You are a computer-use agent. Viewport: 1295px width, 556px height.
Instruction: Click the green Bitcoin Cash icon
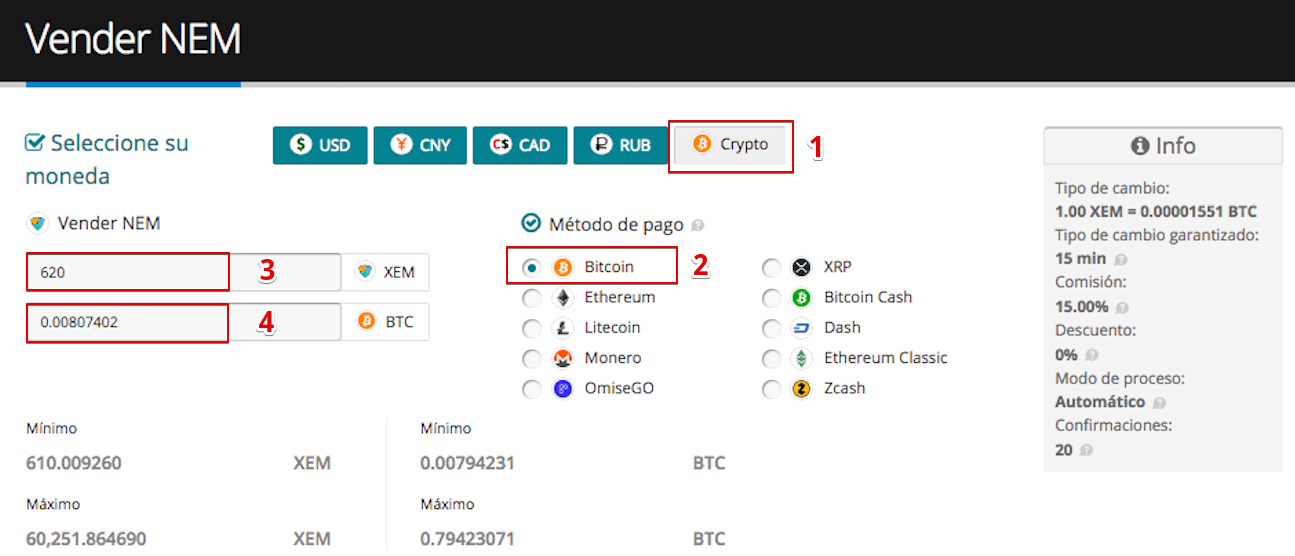801,298
